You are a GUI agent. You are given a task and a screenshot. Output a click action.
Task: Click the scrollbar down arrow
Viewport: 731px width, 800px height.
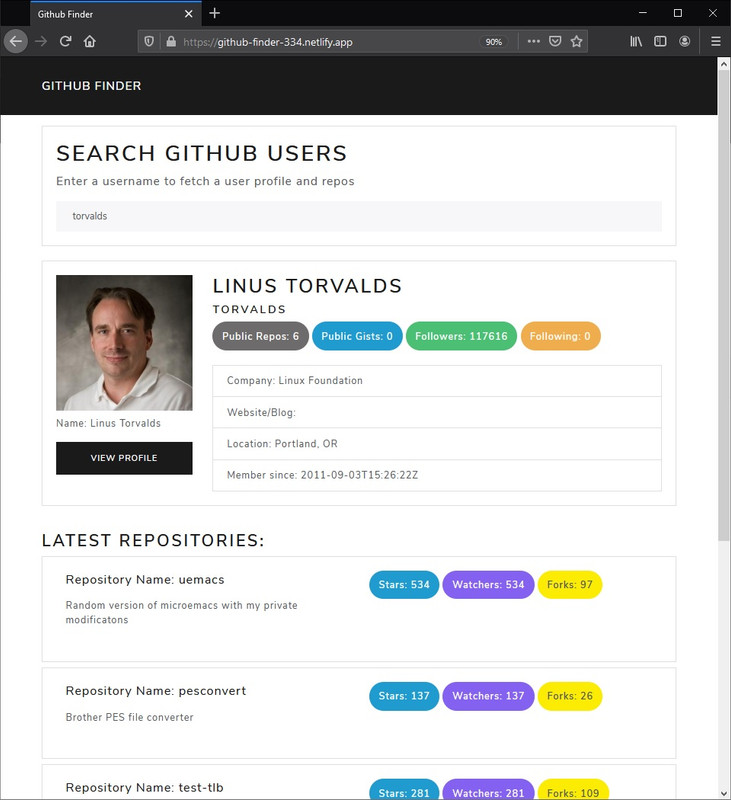(723, 793)
